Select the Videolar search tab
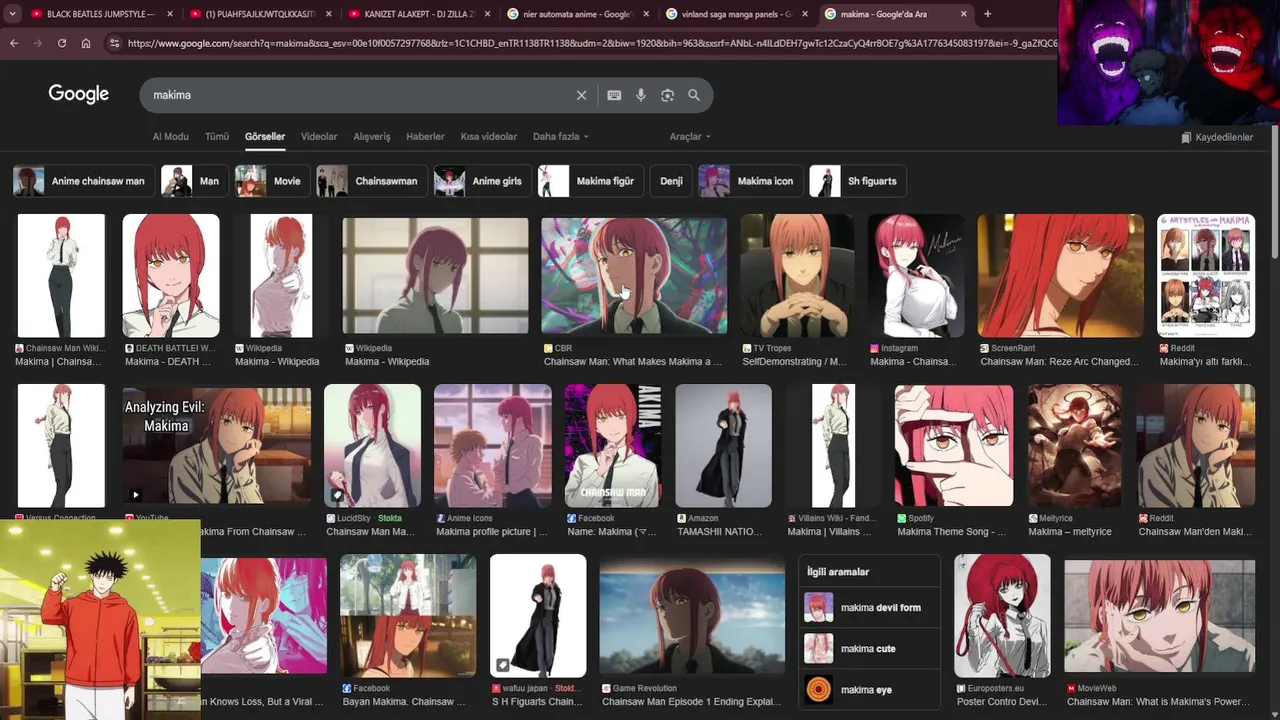 point(319,136)
